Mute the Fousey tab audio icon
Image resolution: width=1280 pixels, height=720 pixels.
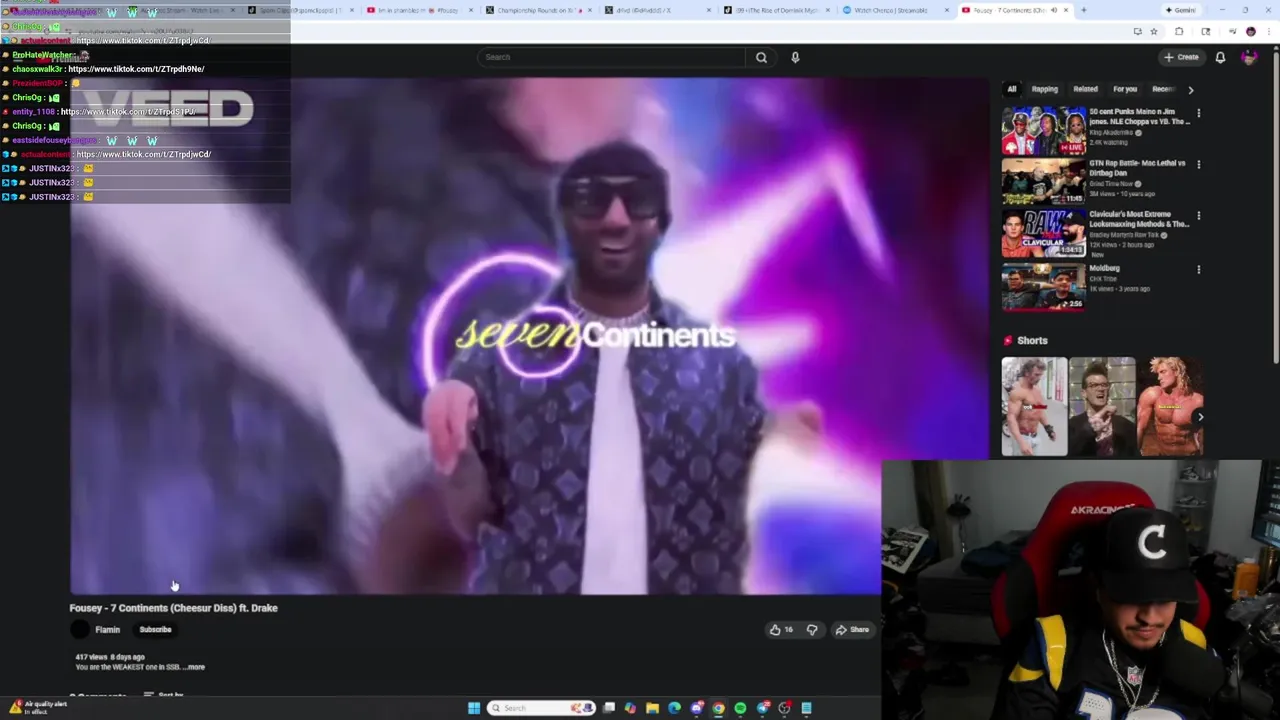tap(1053, 10)
